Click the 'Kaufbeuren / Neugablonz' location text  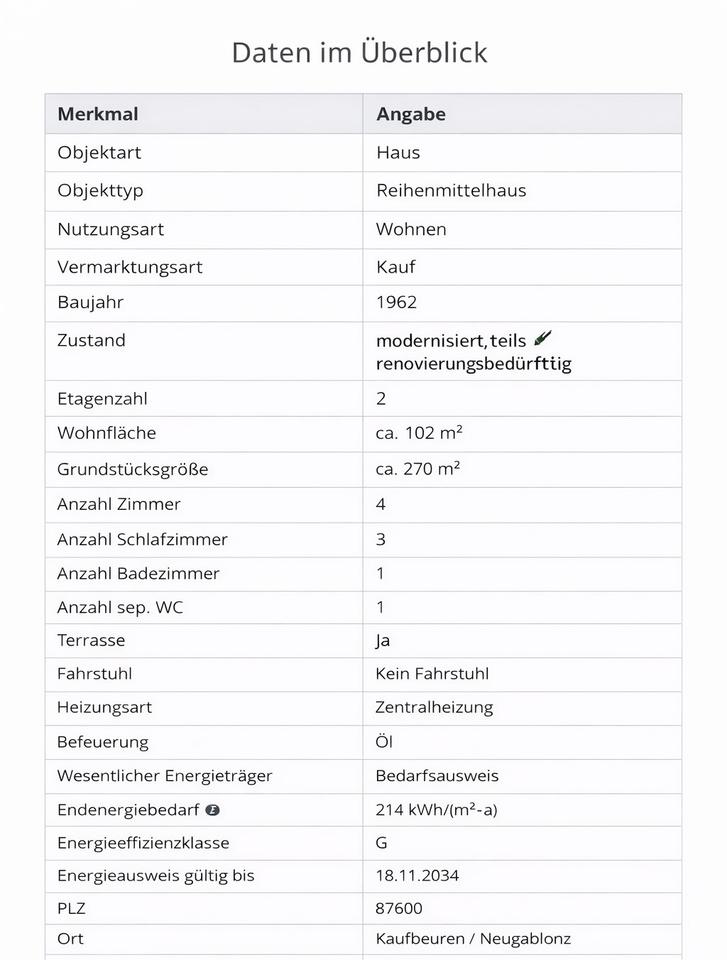click(x=473, y=938)
